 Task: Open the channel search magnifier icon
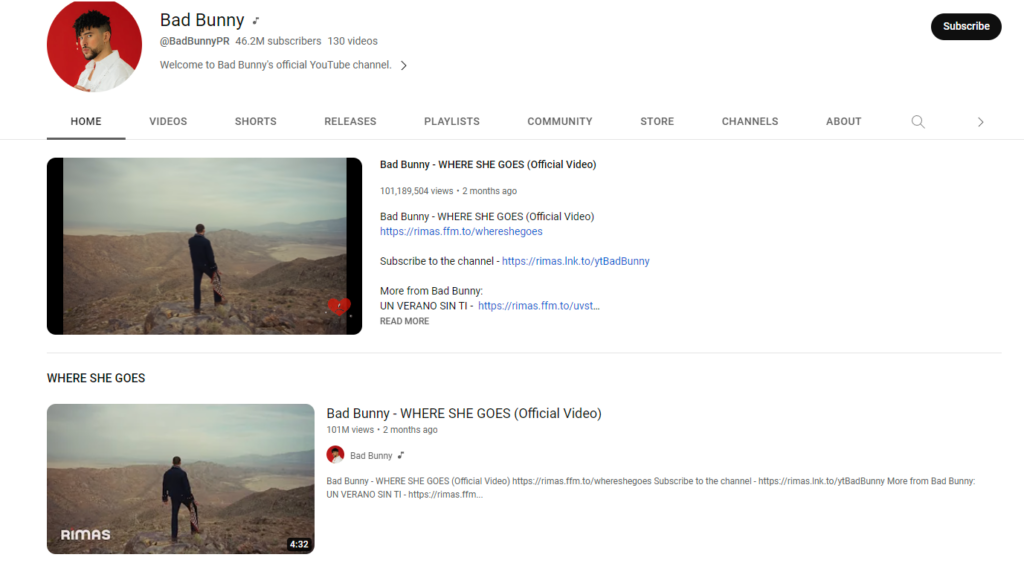(x=918, y=122)
